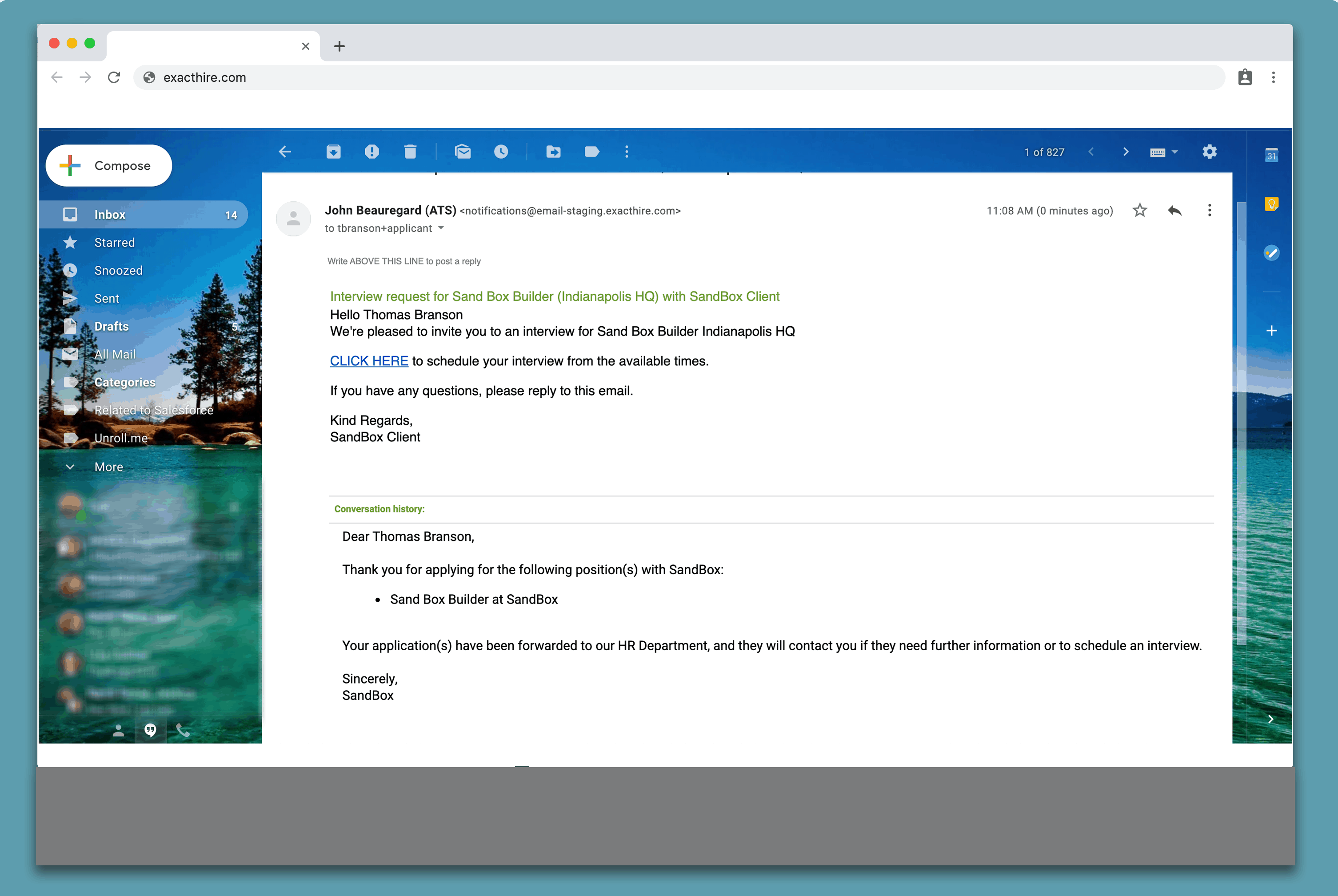Go to Drafts folder
The image size is (1338, 896).
(x=112, y=326)
